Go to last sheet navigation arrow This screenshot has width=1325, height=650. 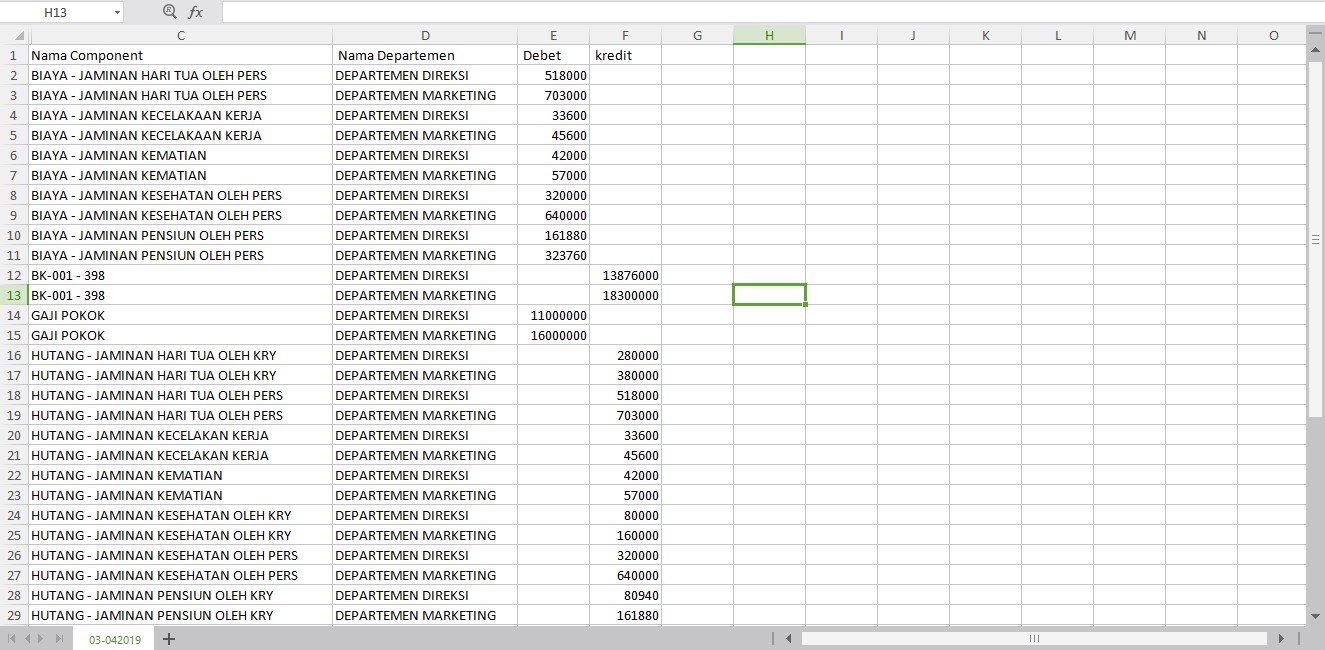(x=59, y=638)
